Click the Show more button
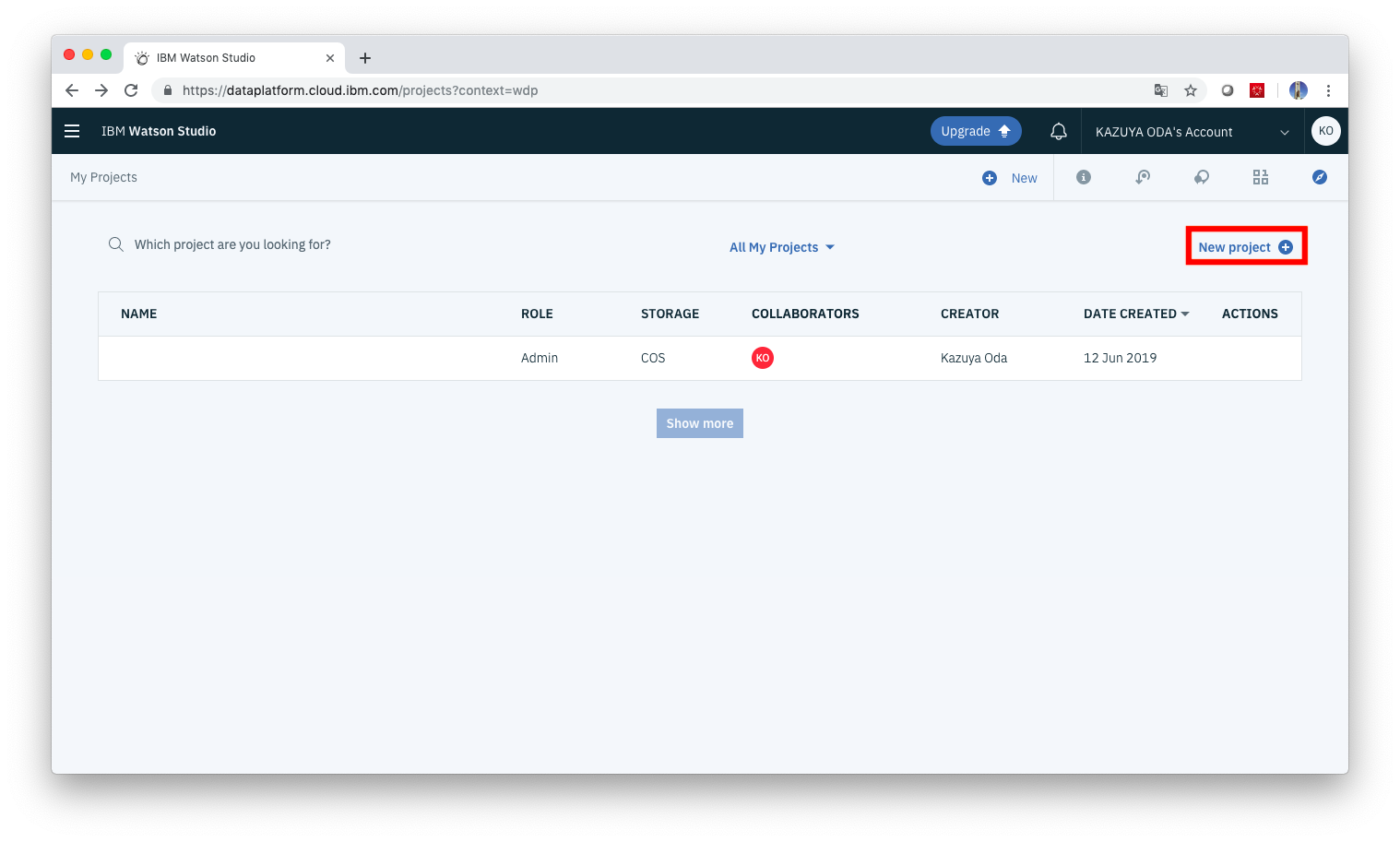The width and height of the screenshot is (1400, 842). [699, 422]
